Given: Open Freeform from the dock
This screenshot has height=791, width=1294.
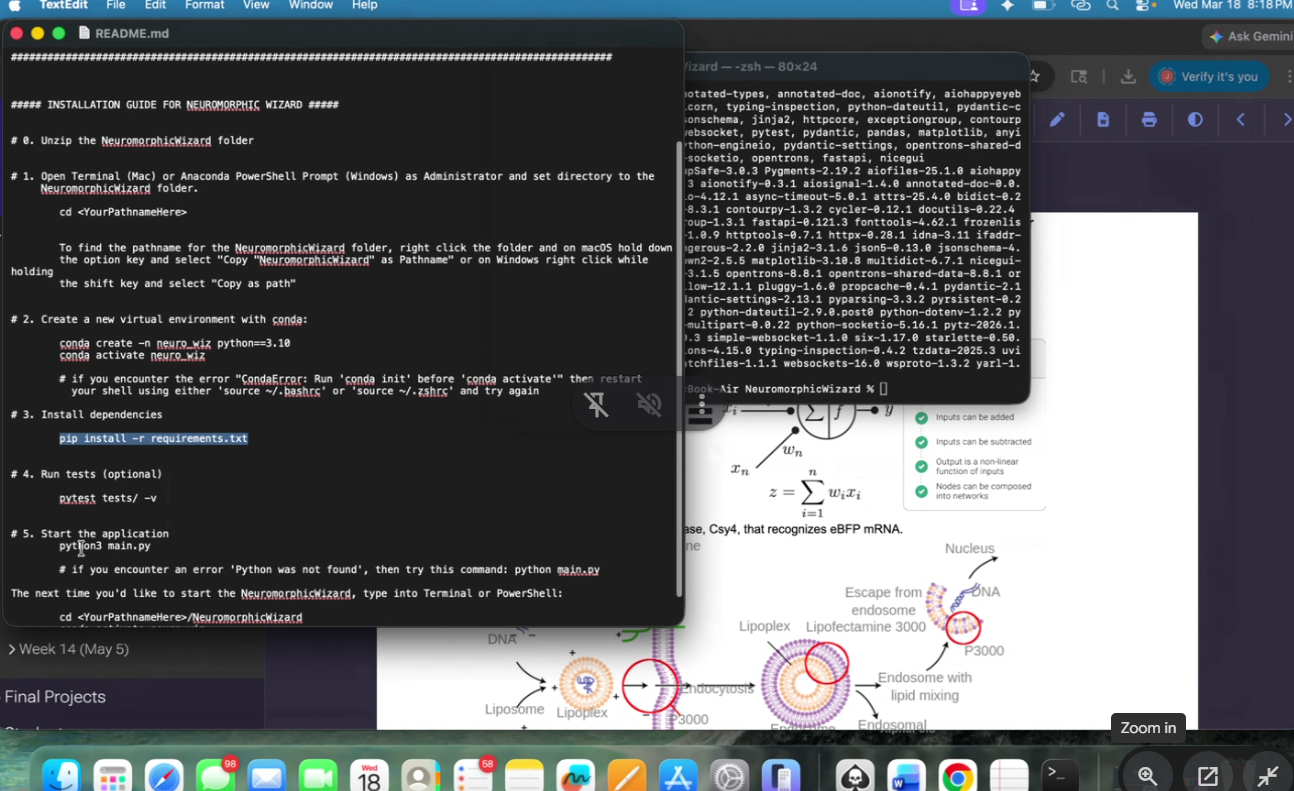Looking at the screenshot, I should coord(575,776).
